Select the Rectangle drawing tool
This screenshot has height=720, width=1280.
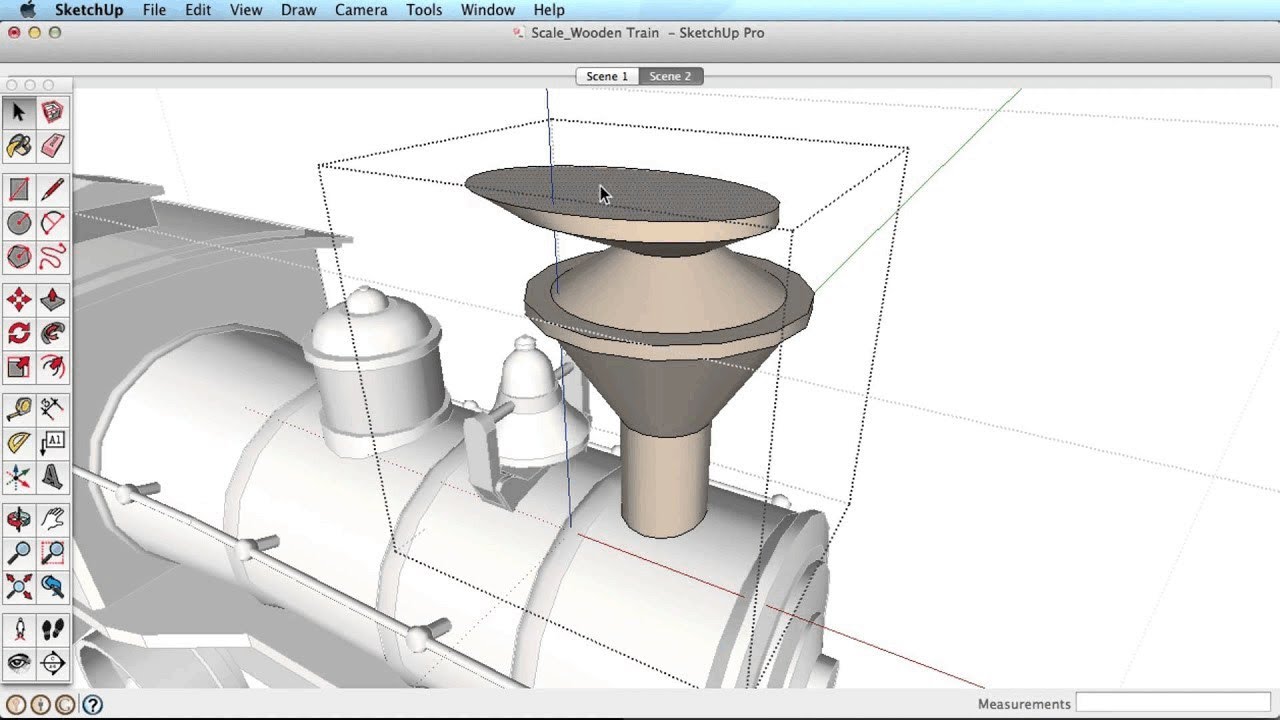[19, 189]
